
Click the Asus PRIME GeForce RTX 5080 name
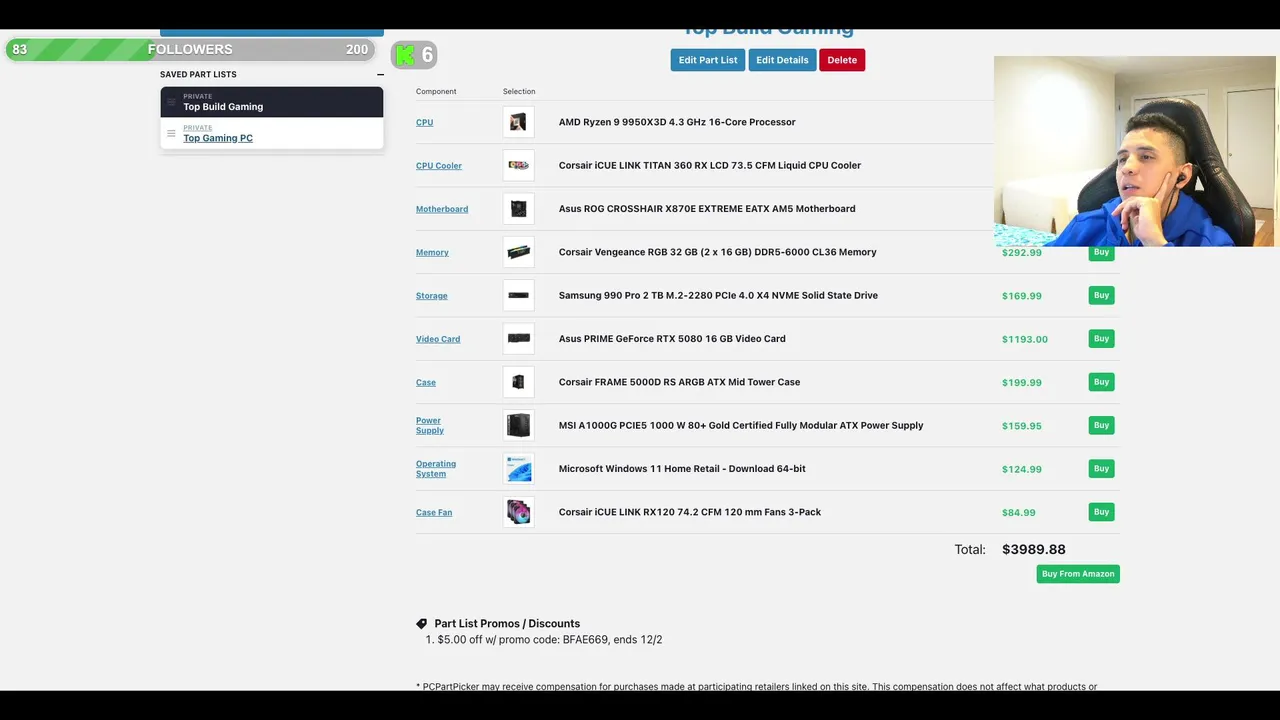click(672, 338)
